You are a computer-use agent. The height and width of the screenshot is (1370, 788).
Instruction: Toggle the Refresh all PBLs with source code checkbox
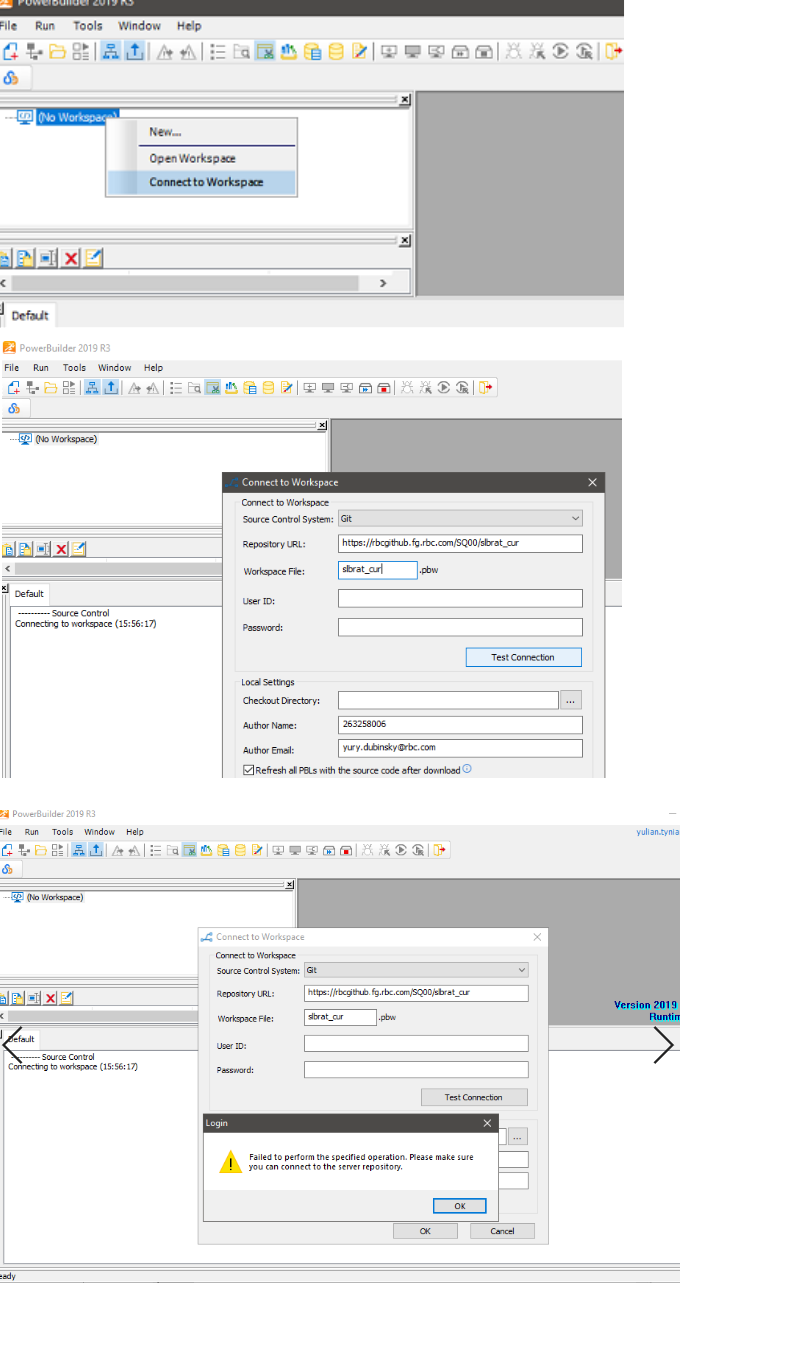coord(248,770)
